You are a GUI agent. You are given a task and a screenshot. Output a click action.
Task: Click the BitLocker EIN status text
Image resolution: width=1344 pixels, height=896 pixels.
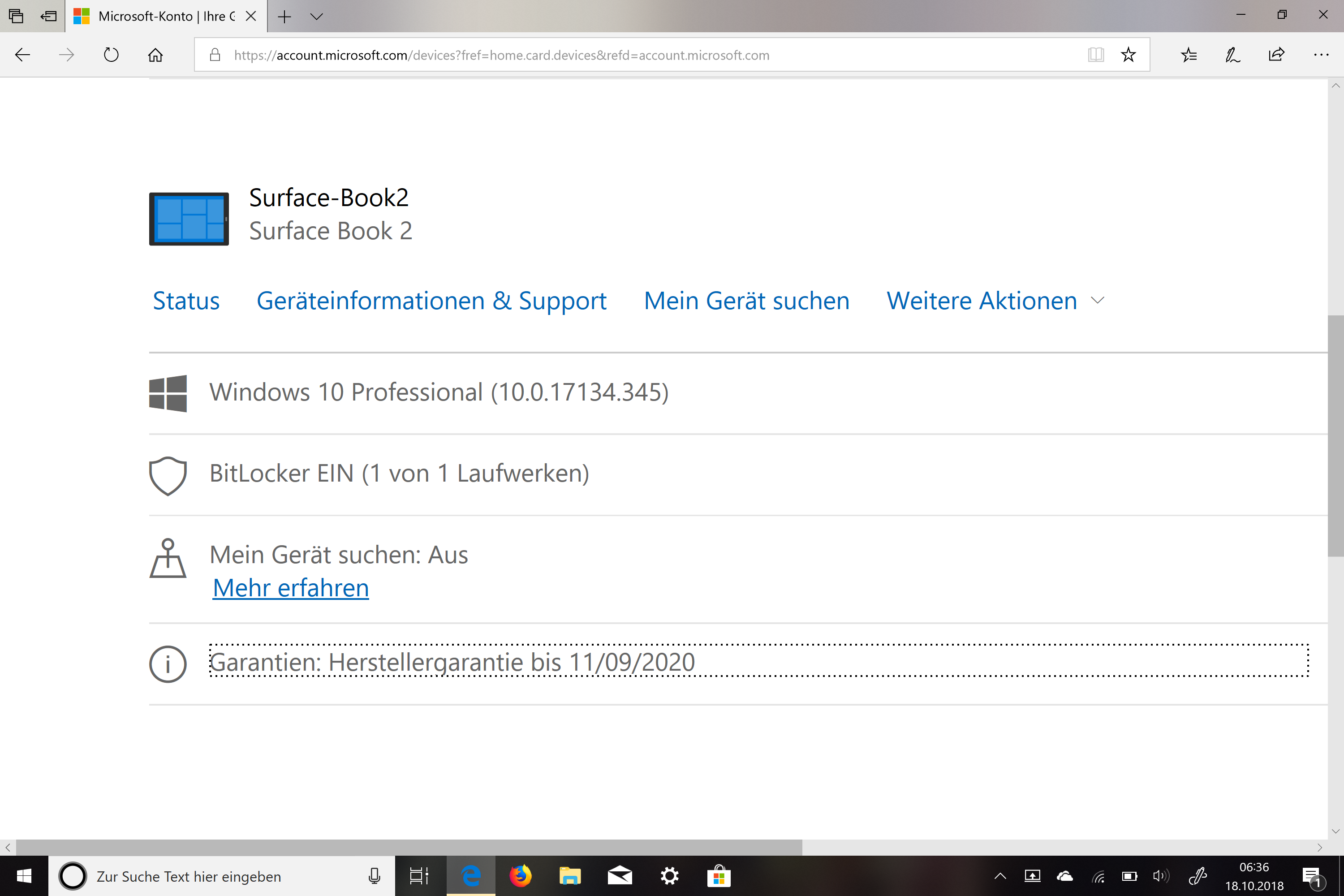pos(400,474)
